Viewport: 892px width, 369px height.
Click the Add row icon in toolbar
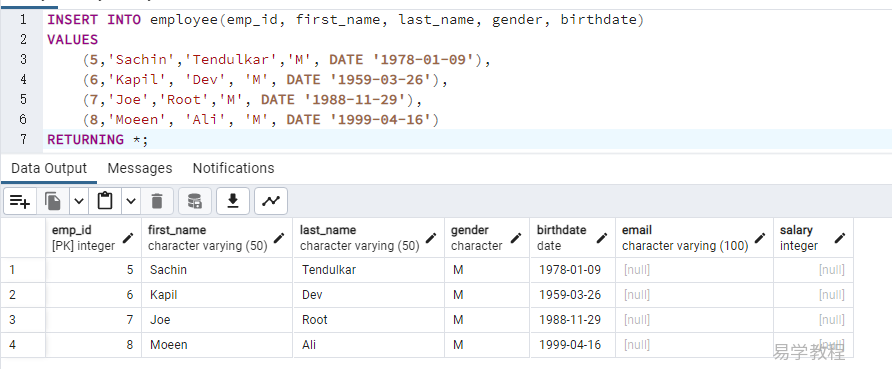(x=20, y=201)
